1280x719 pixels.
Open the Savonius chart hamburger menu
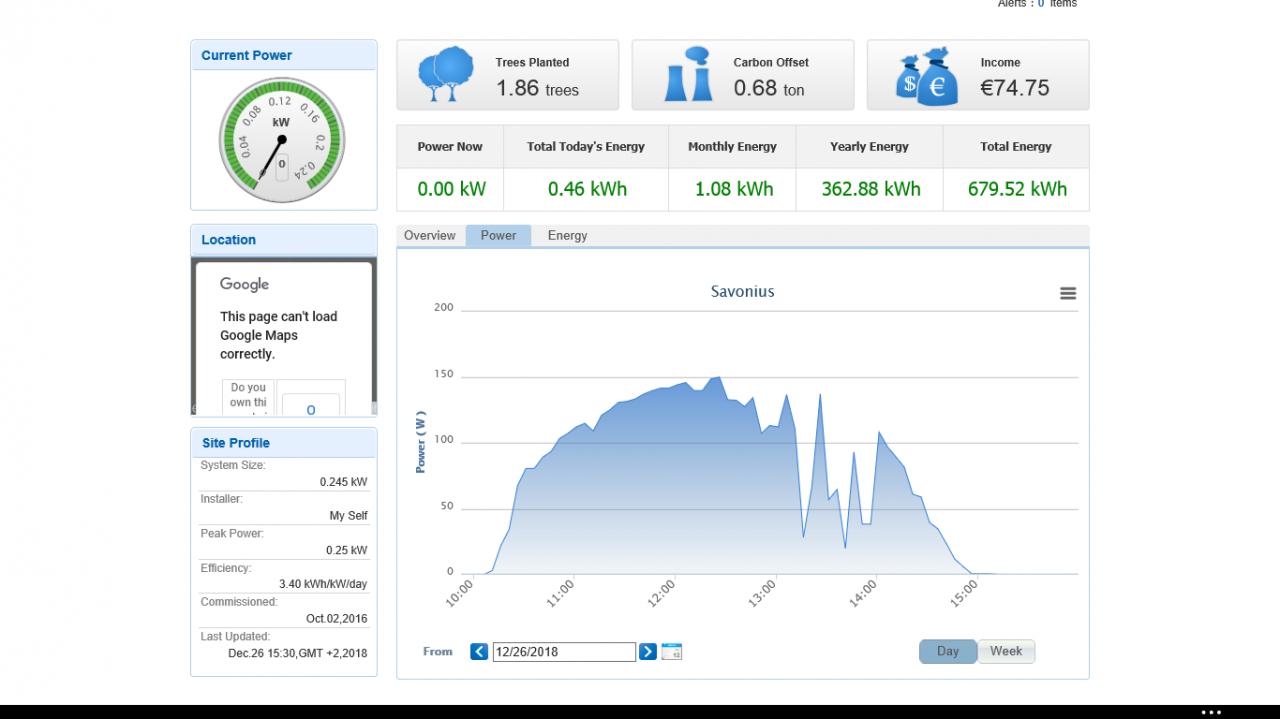[x=1068, y=293]
